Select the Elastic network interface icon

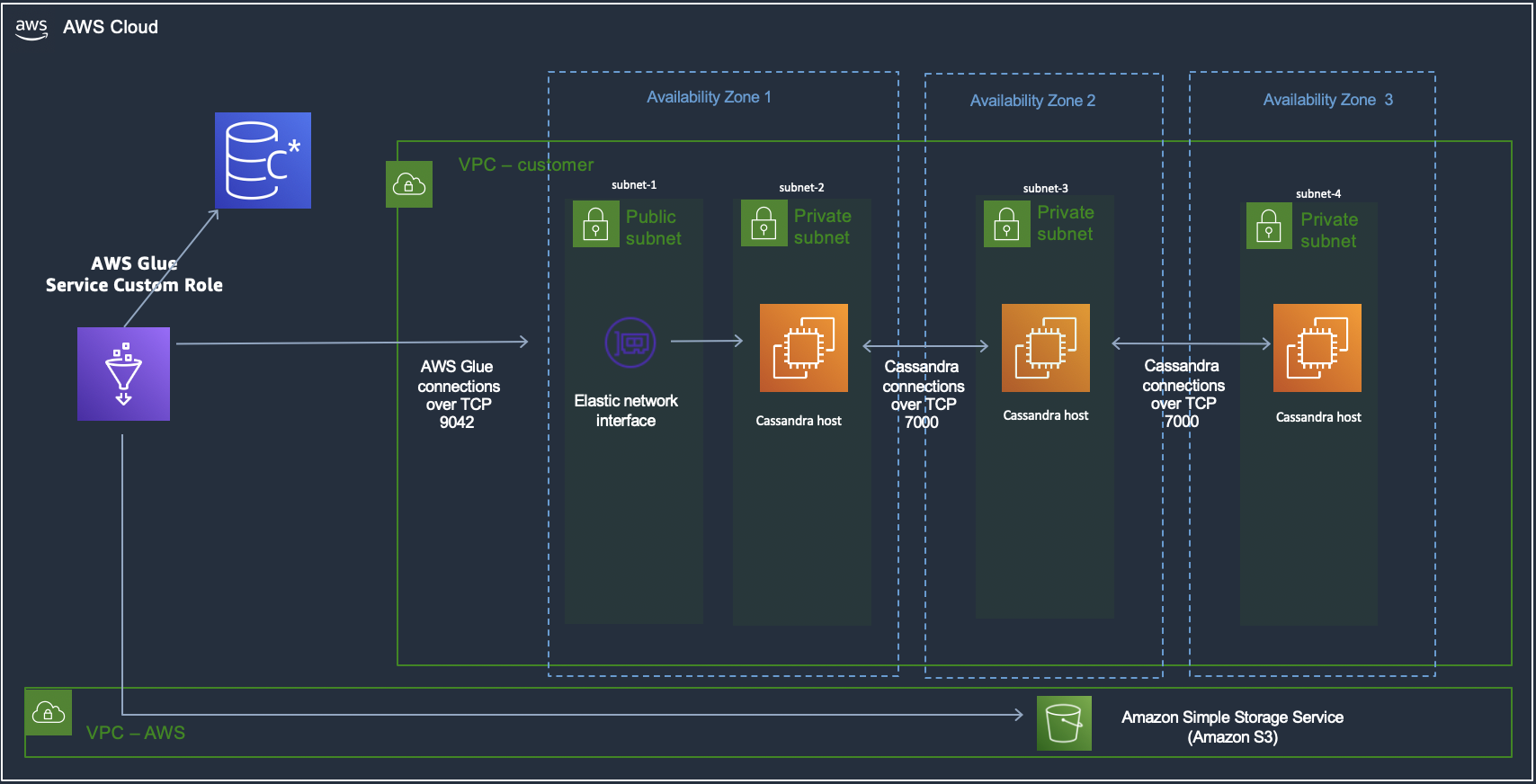[x=630, y=343]
